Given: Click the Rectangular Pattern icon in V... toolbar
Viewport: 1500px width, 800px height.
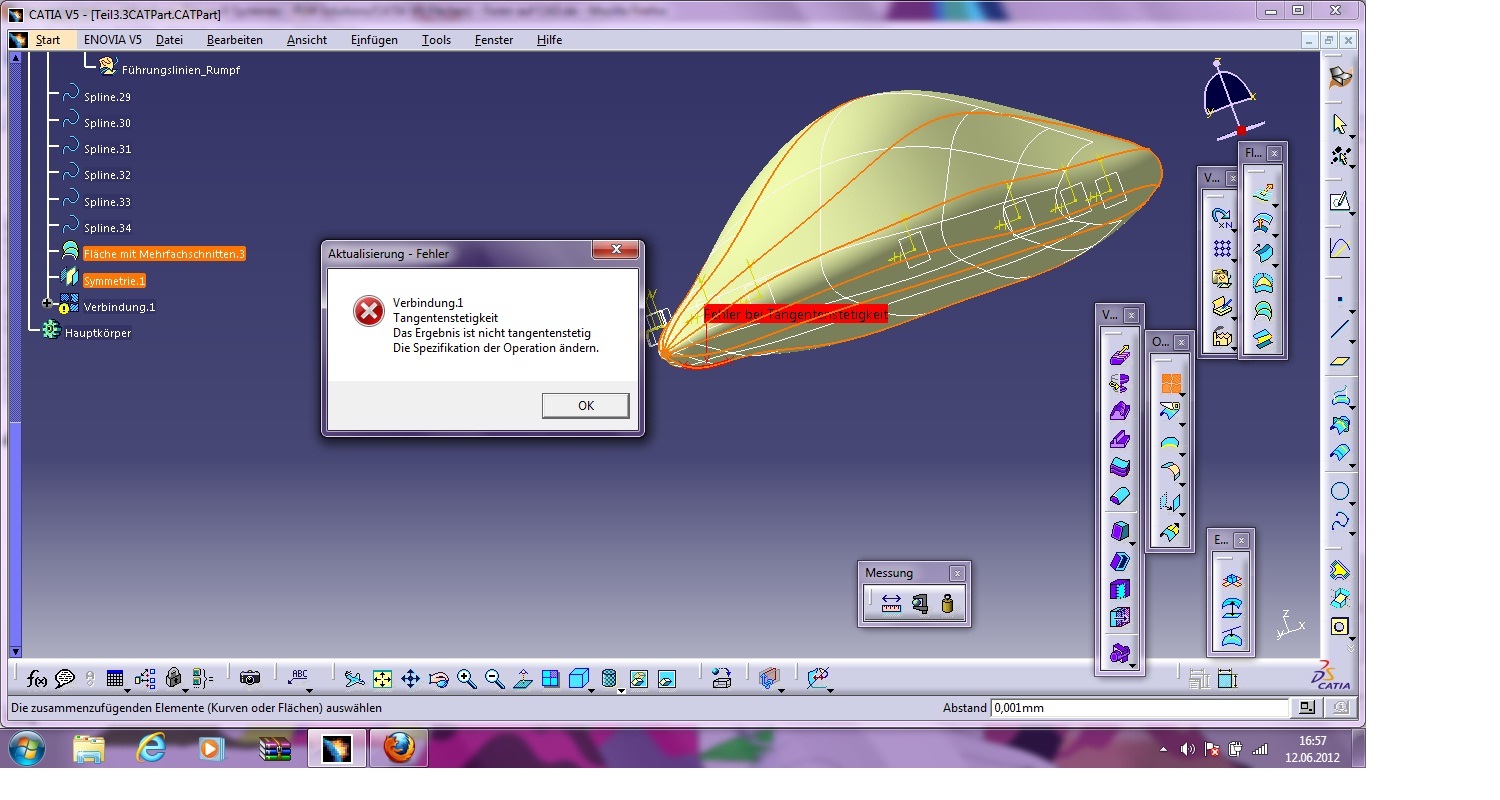Looking at the screenshot, I should [1221, 247].
